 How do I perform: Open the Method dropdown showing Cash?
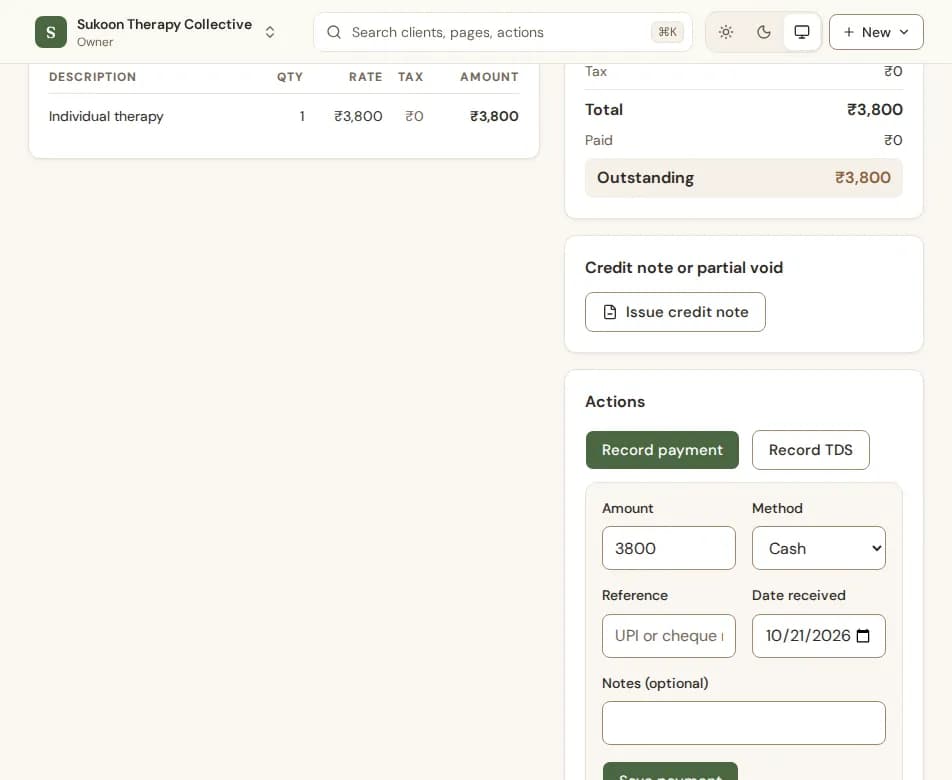(x=818, y=548)
